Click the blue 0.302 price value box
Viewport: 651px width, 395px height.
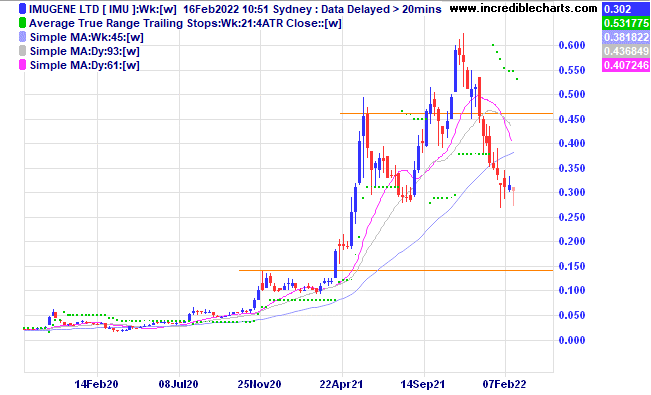click(626, 9)
